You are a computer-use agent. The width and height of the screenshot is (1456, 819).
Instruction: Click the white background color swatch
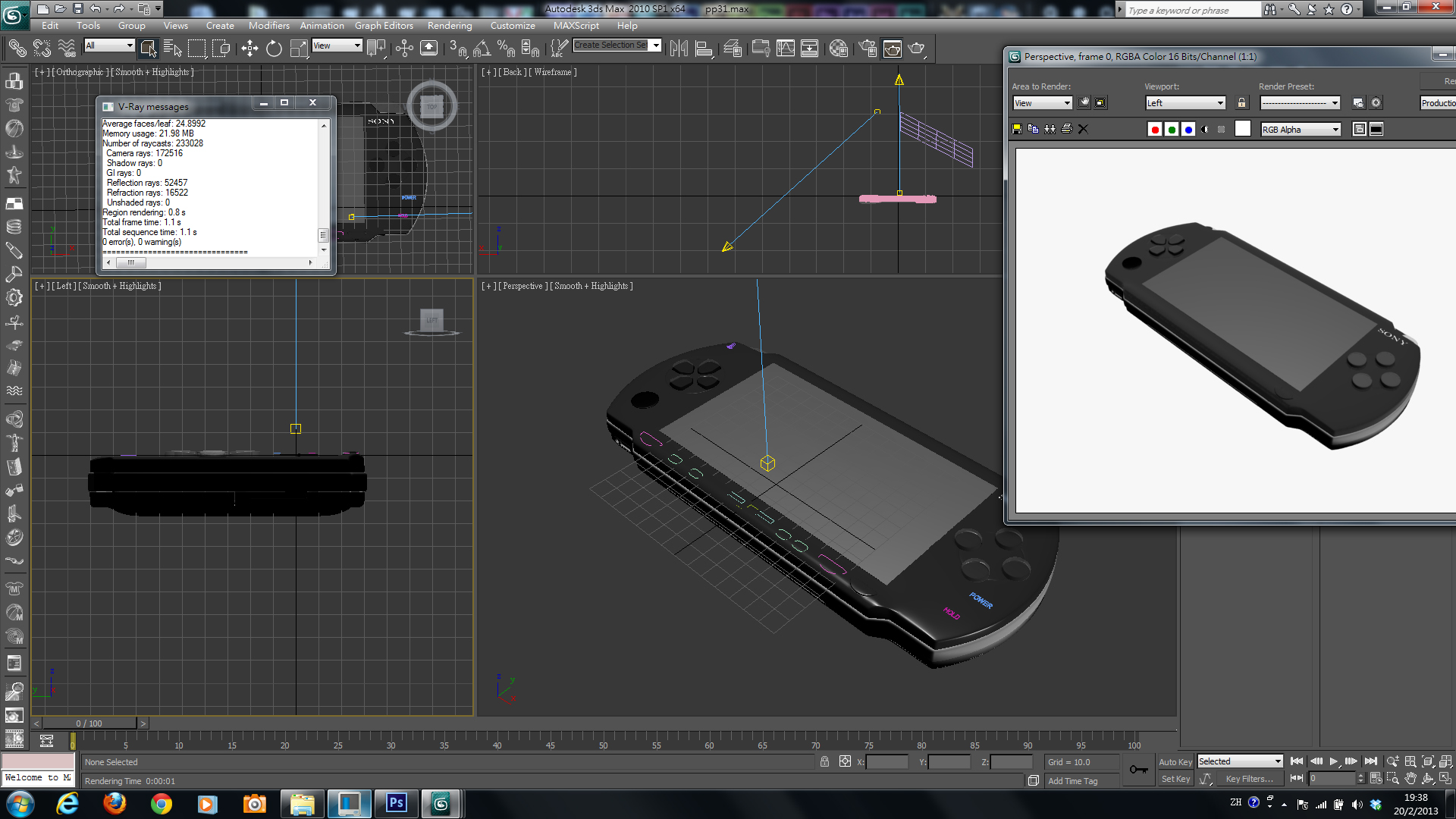point(1242,129)
